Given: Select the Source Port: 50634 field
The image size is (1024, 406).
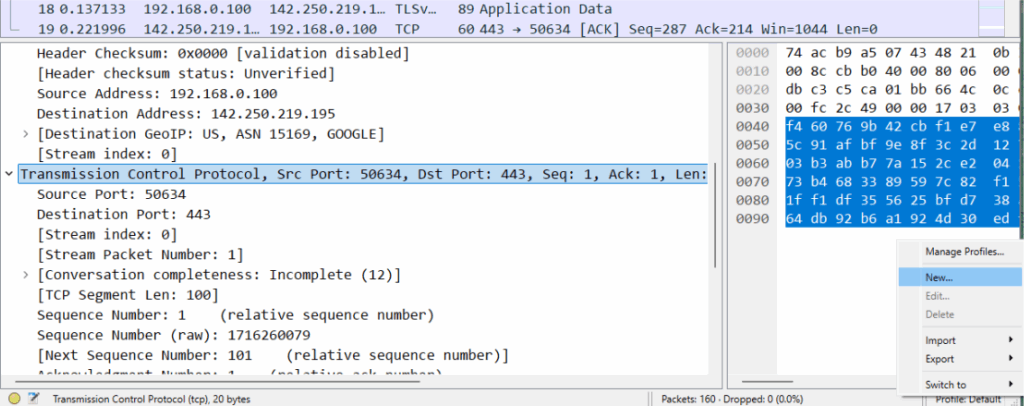Looking at the screenshot, I should coord(111,194).
